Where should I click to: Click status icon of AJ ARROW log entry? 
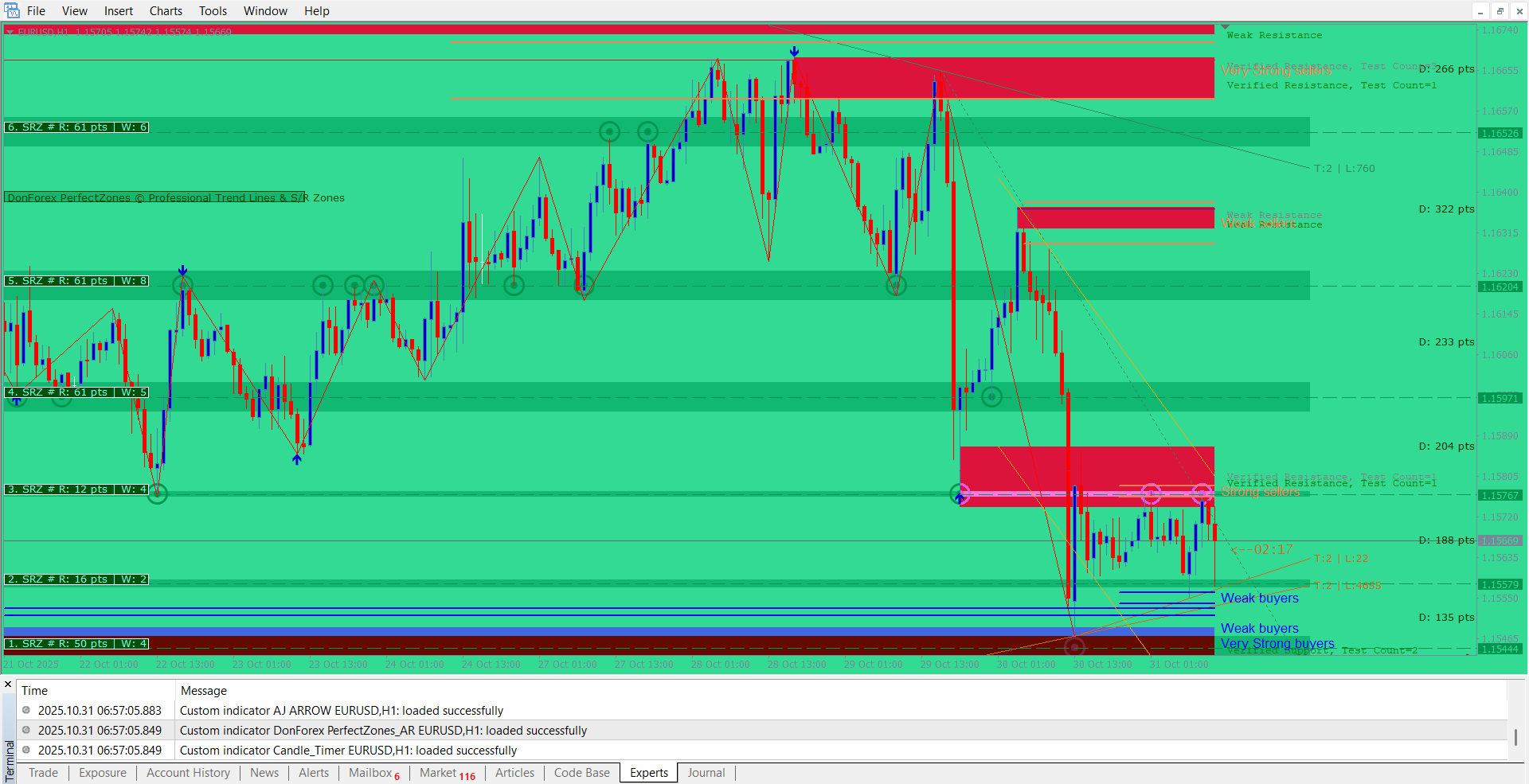[26, 710]
